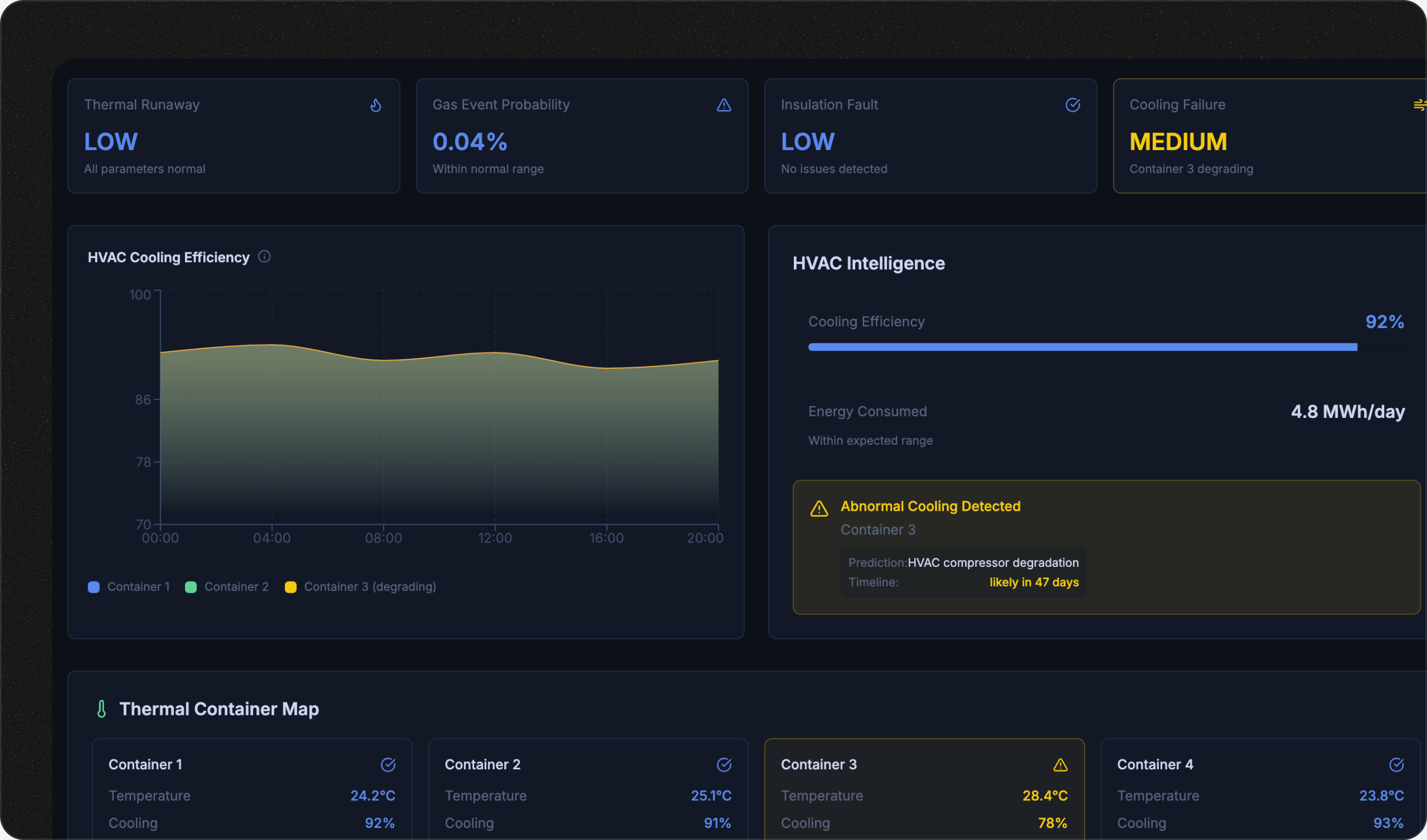Click the Container 2 status check icon
Screen dimensions: 1427x840
coord(724,765)
